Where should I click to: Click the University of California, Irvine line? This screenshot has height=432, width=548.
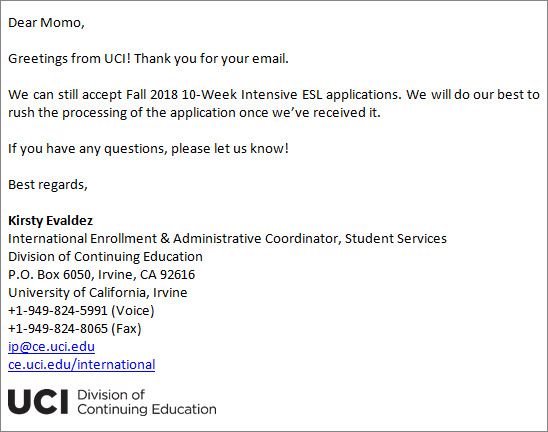pyautogui.click(x=98, y=293)
